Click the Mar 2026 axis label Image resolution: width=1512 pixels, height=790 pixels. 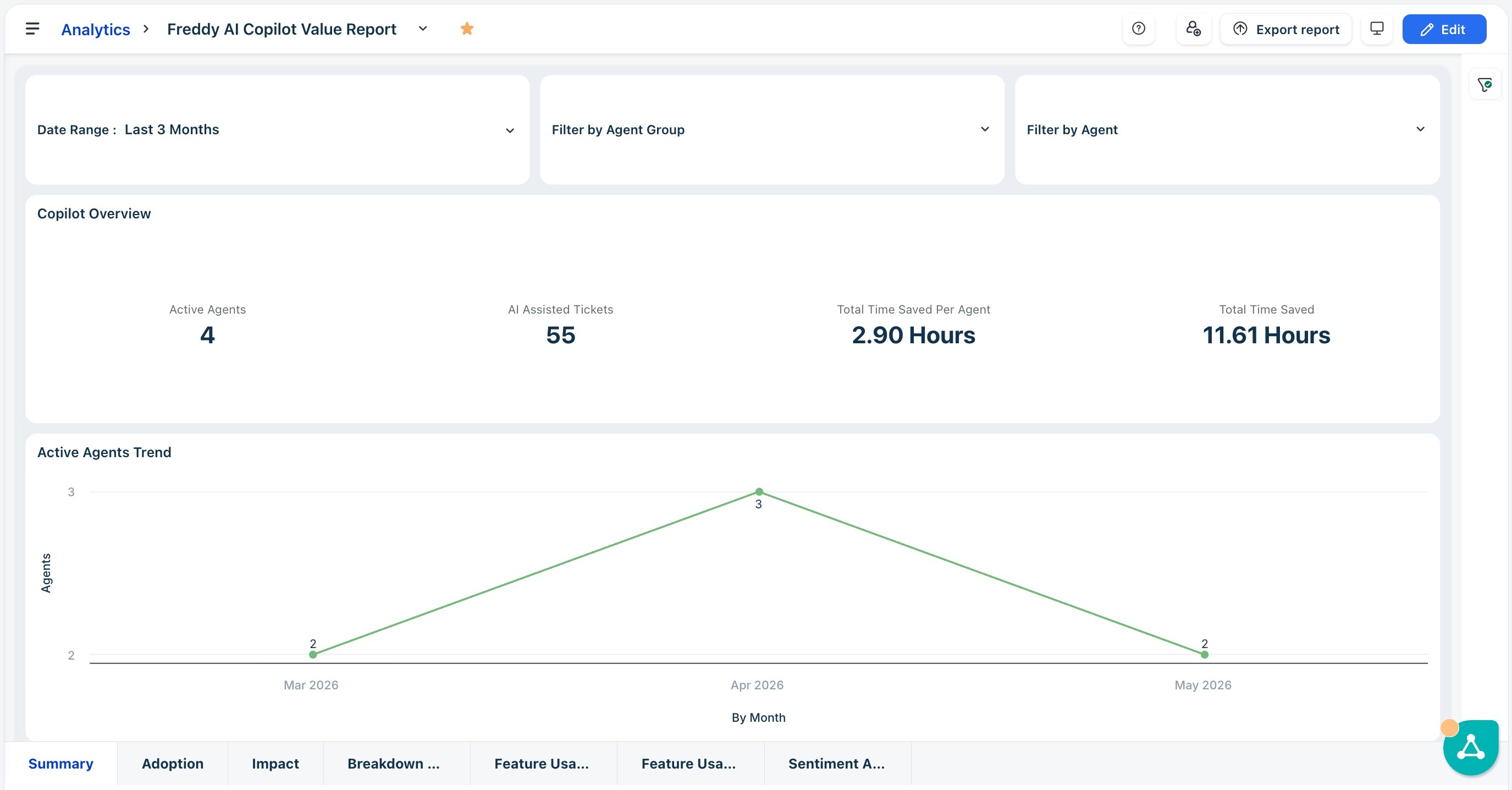(x=311, y=685)
